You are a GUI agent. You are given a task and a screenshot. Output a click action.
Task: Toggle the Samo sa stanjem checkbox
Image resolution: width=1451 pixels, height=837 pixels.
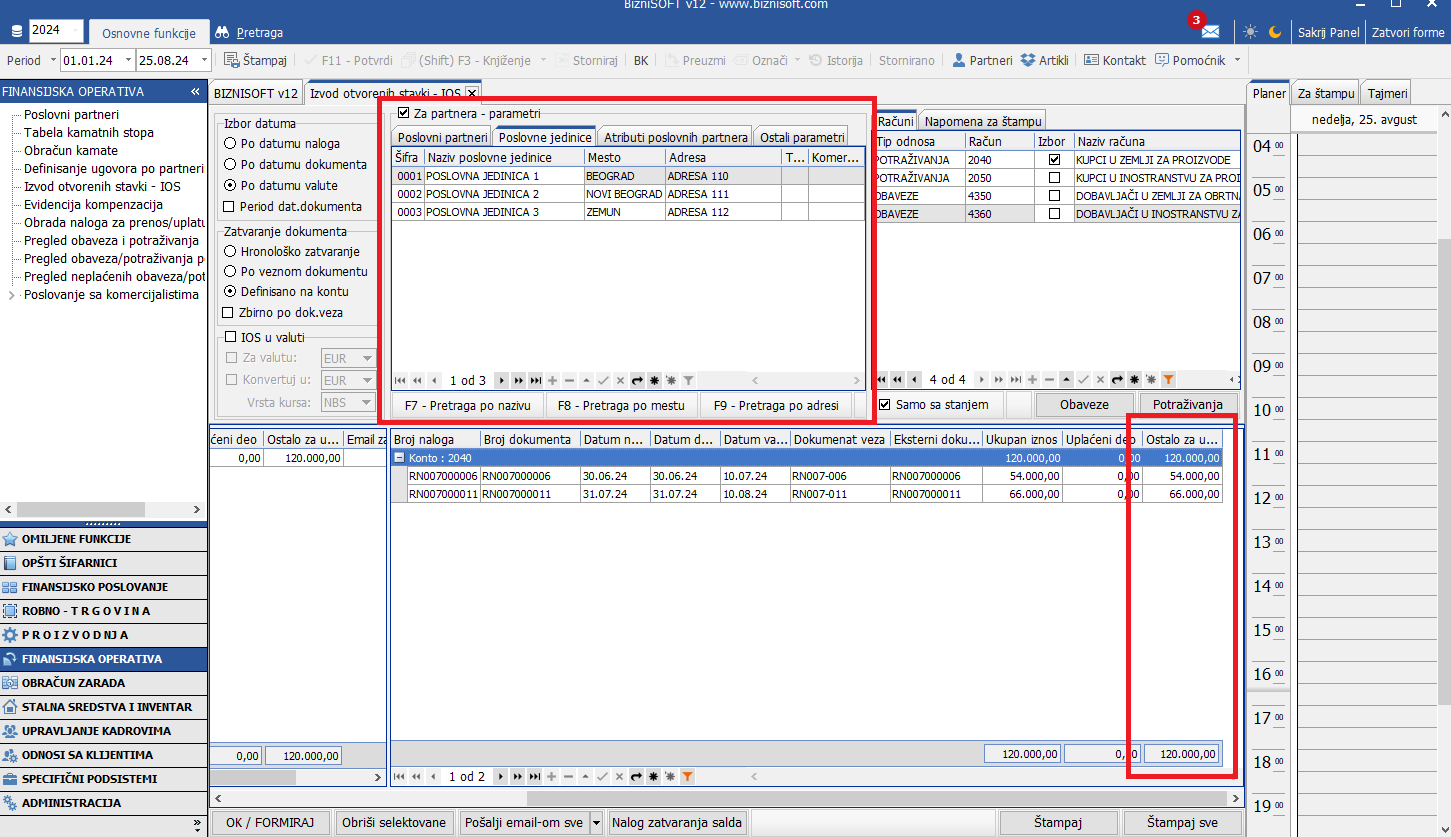(885, 405)
